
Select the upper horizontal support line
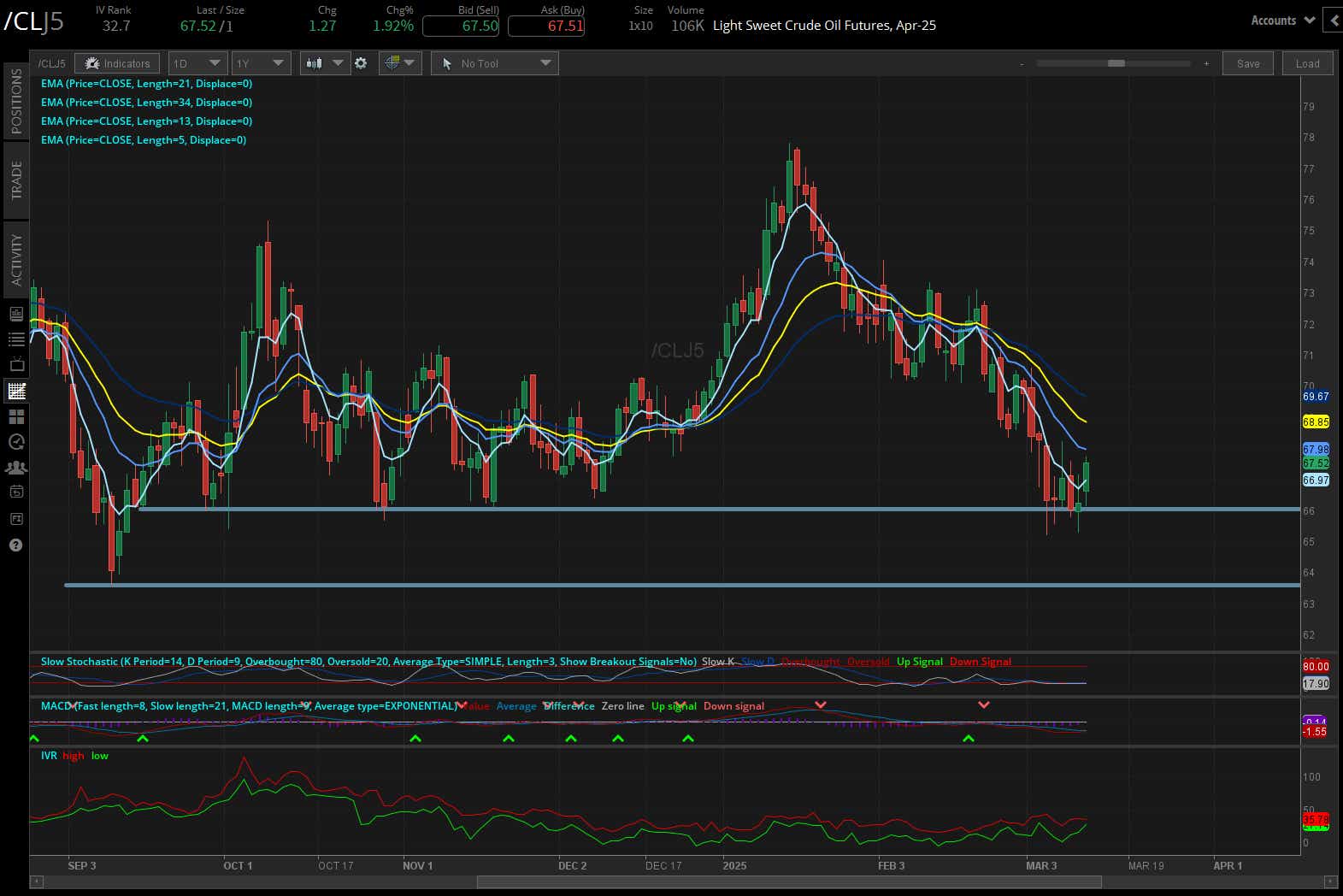[x=718, y=510]
